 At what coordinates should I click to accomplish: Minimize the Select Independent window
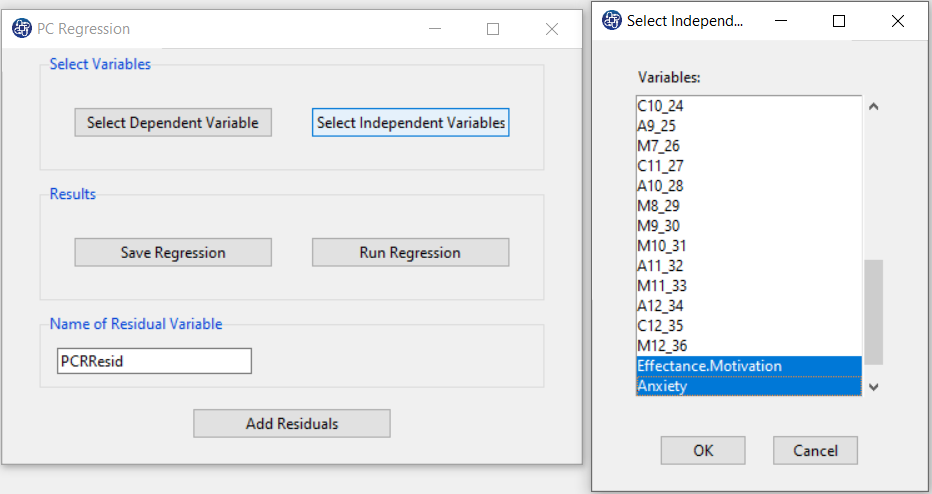(x=781, y=21)
